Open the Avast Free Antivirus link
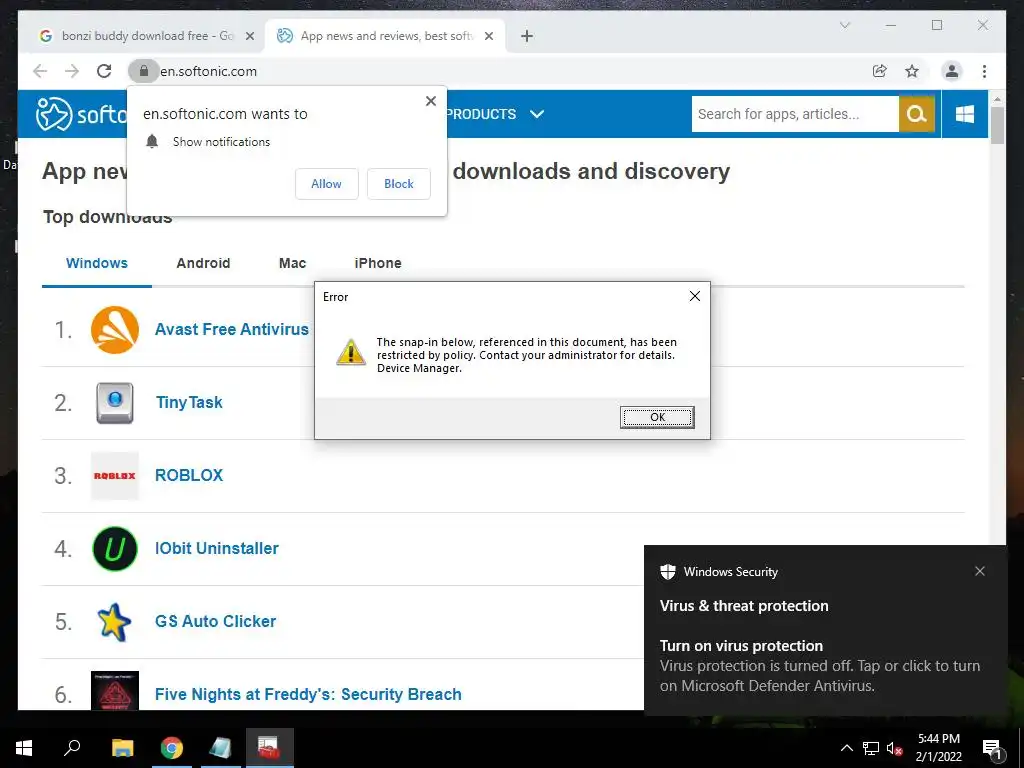Screen dimensions: 1024x768 click(x=232, y=330)
